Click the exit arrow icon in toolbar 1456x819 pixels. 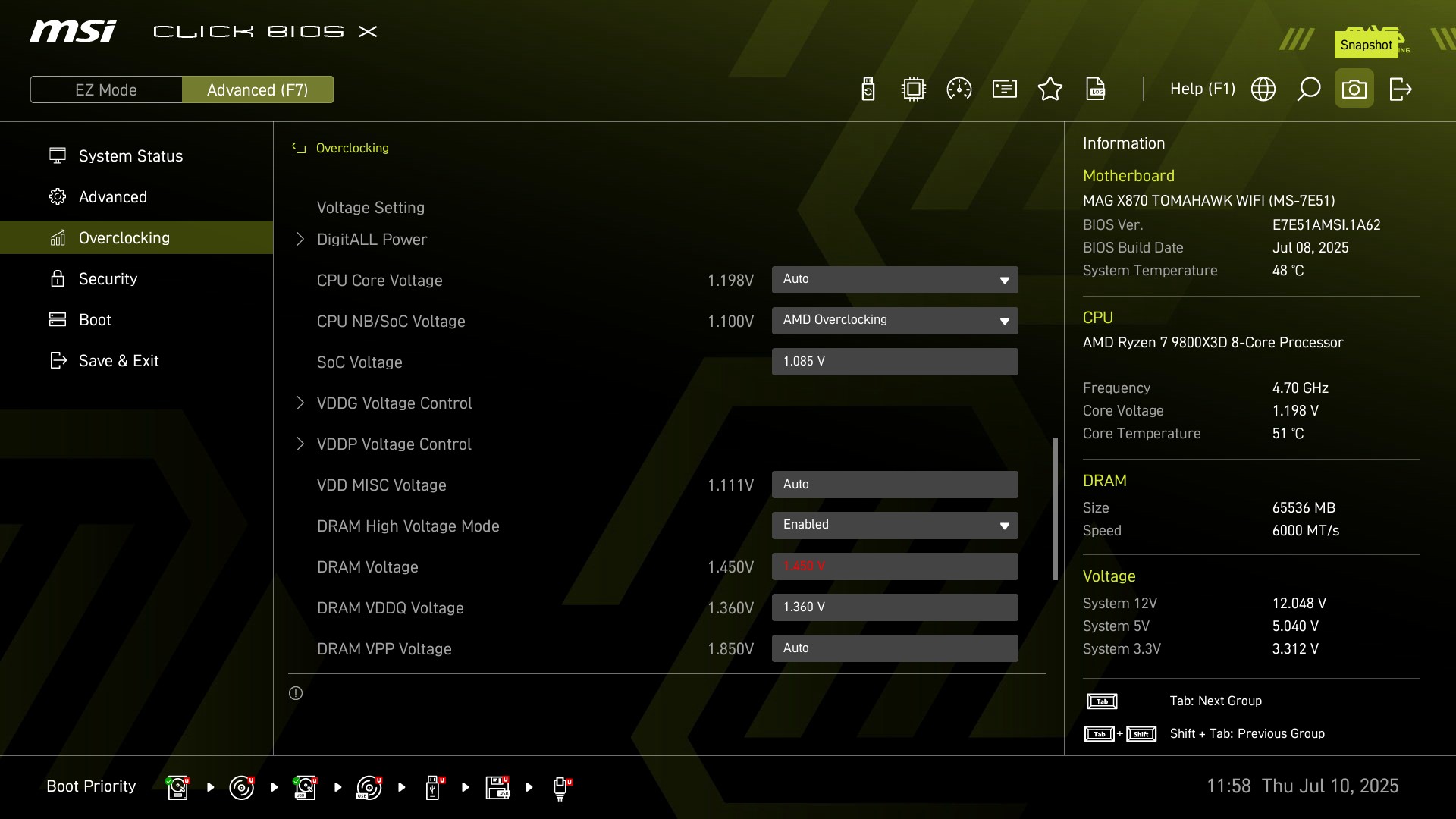[1400, 89]
